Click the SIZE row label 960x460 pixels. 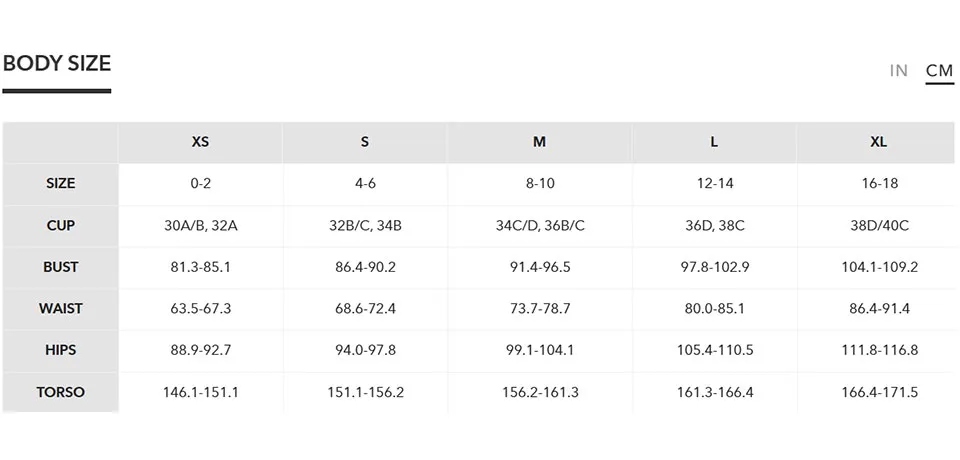pyautogui.click(x=61, y=184)
